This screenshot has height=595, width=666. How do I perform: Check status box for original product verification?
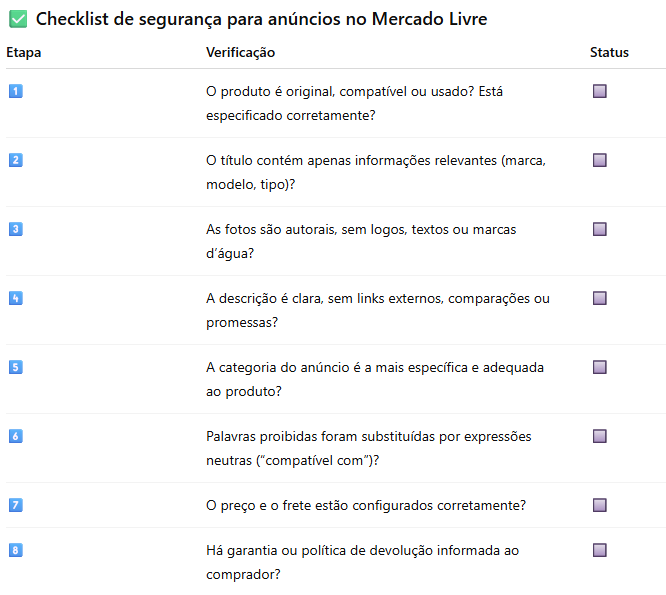click(x=600, y=91)
